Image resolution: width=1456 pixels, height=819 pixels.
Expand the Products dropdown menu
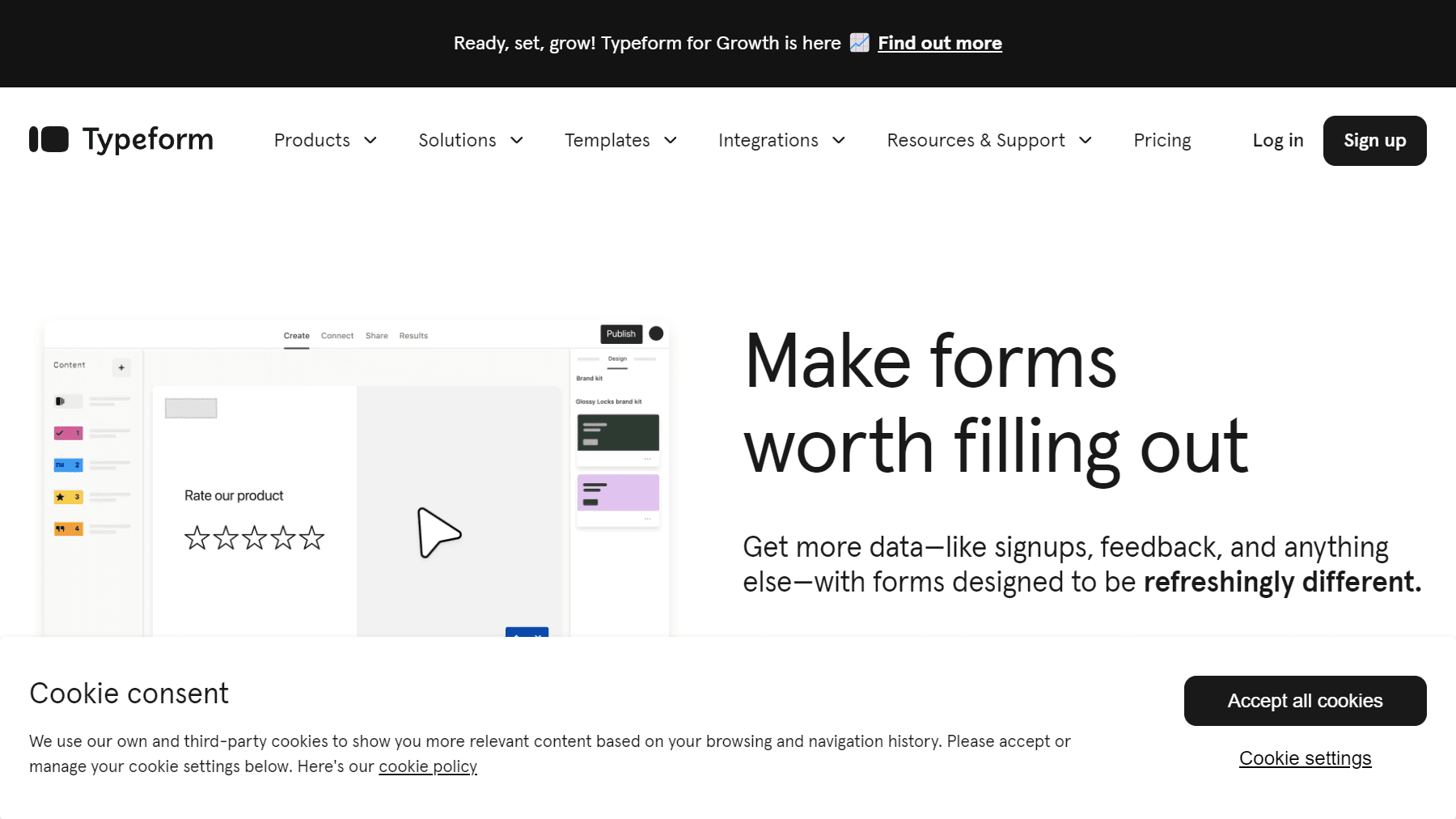tap(325, 140)
